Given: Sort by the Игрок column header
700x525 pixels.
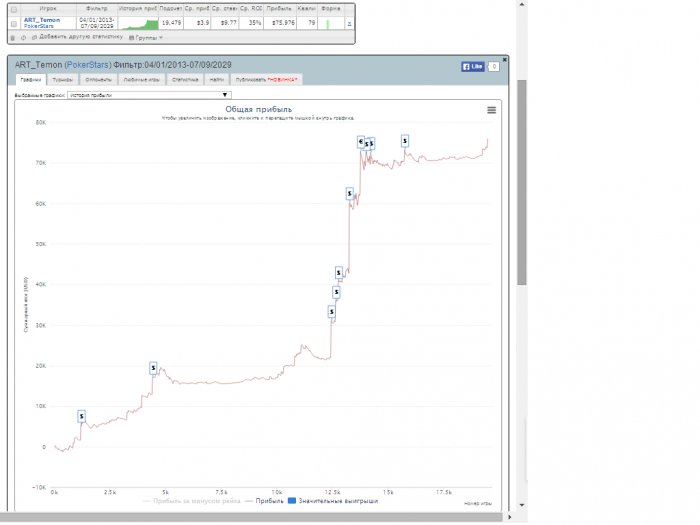Looking at the screenshot, I should pyautogui.click(x=48, y=9).
